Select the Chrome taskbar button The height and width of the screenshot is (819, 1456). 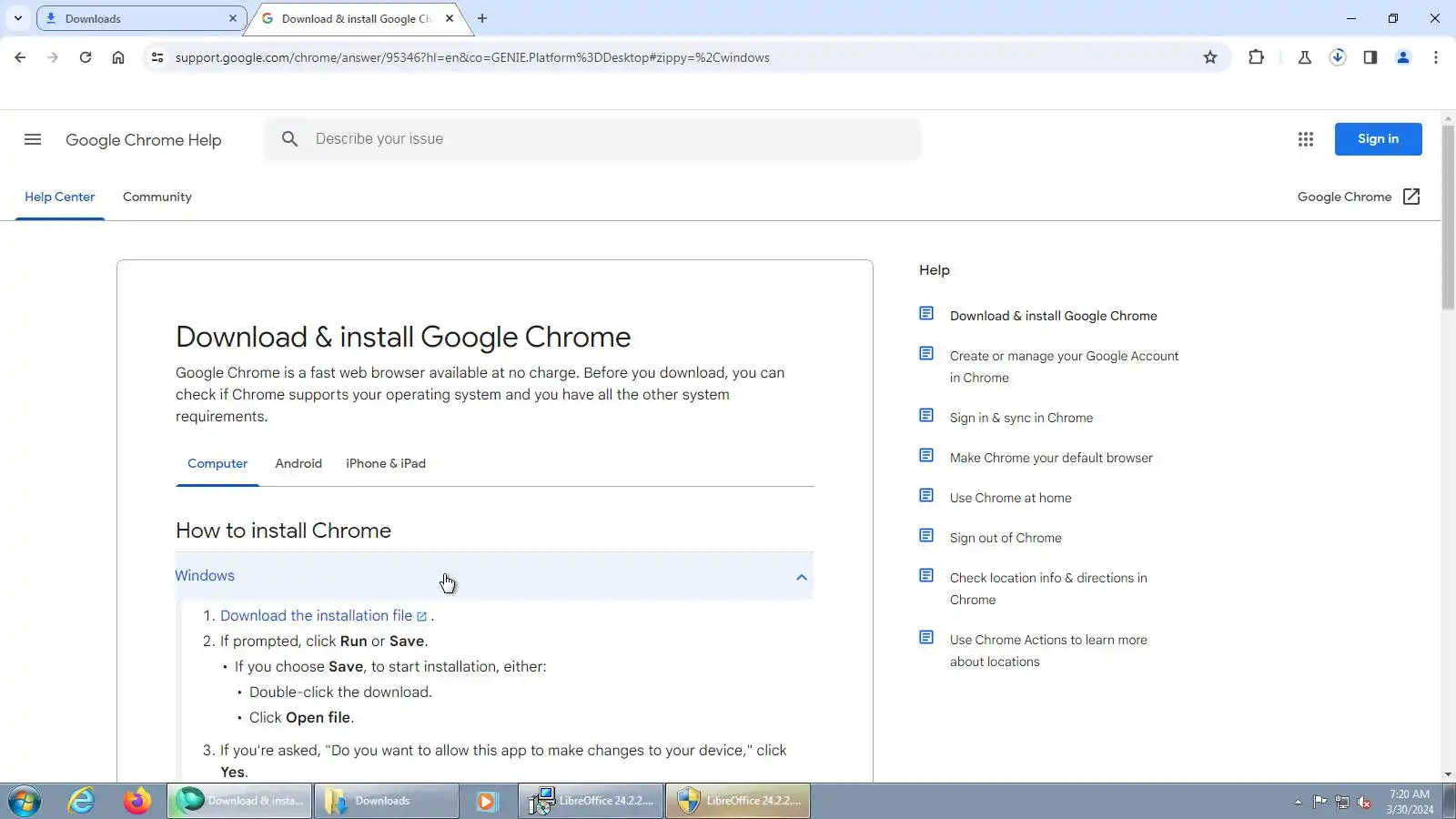coord(239,801)
